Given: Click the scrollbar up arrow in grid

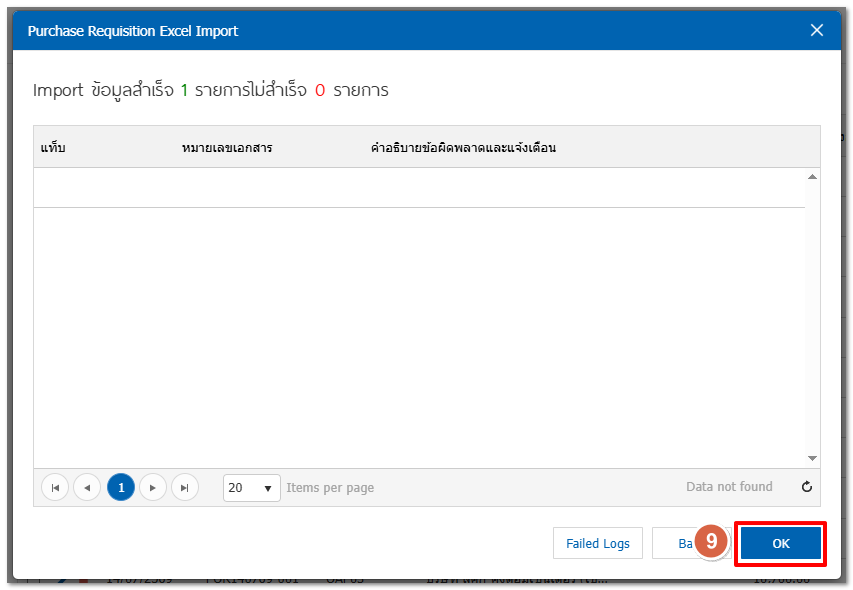Looking at the screenshot, I should click(x=812, y=177).
